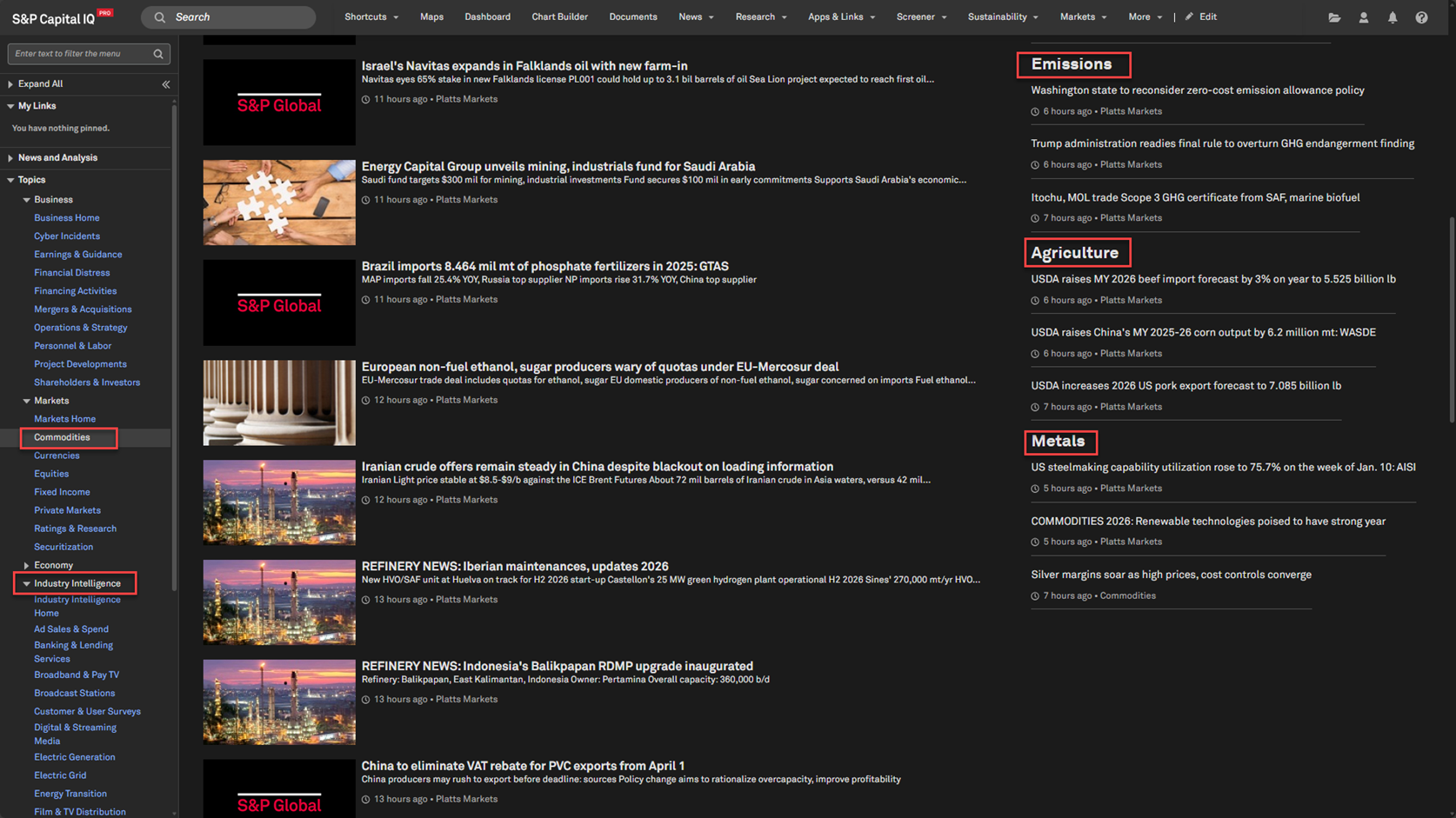Click puzzle pieces thumbnail image
This screenshot has height=818, width=1456.
279,203
